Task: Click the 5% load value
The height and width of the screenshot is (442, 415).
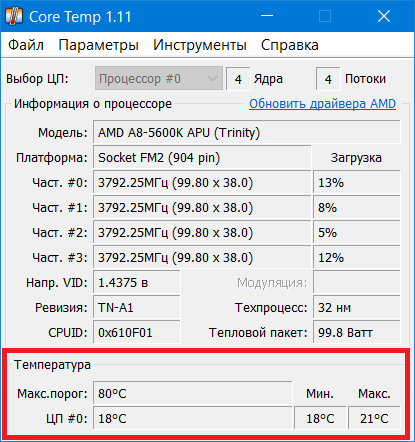Action: (x=357, y=232)
